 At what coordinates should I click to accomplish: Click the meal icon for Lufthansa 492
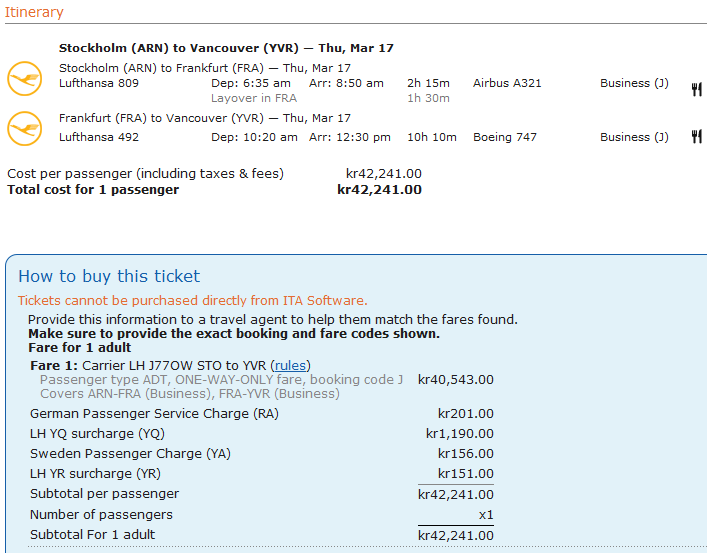[696, 137]
